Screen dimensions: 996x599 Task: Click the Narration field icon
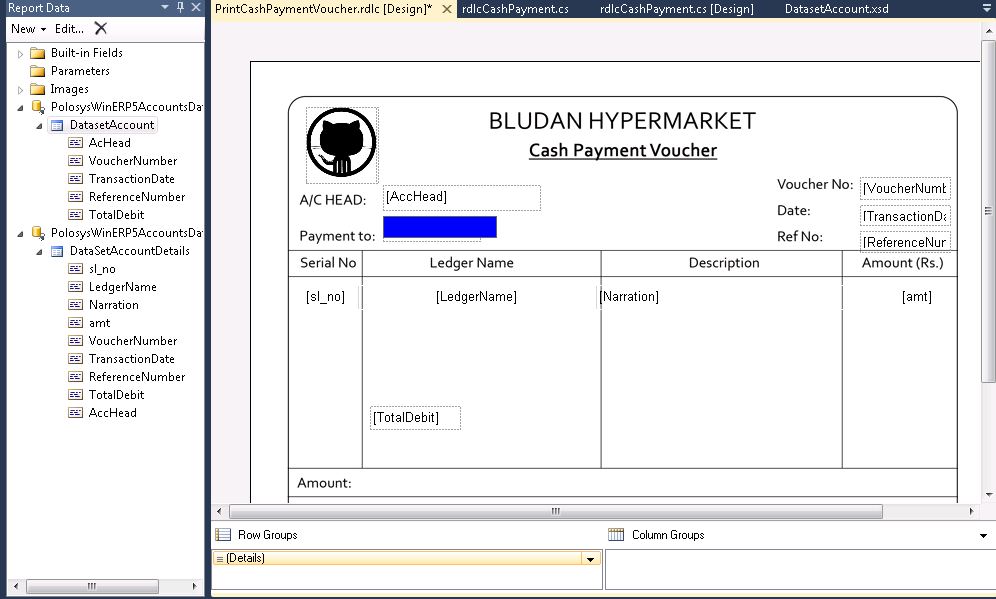[x=76, y=305]
